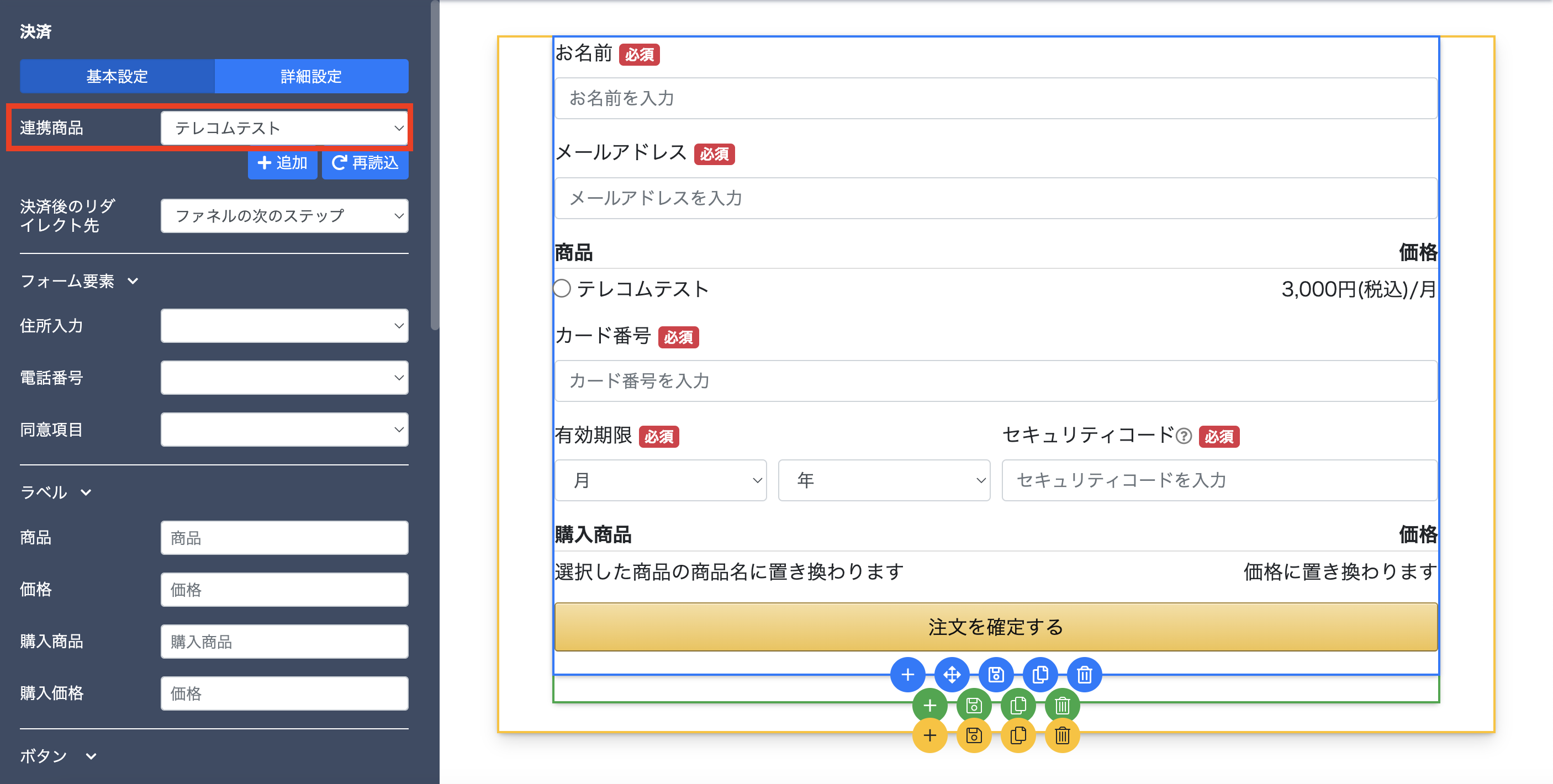
Task: Click the green plus add icon
Action: tap(929, 705)
